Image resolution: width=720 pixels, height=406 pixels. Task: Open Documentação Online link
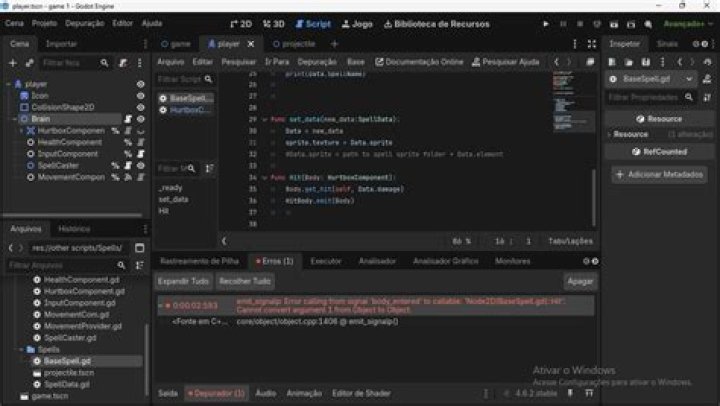[419, 62]
